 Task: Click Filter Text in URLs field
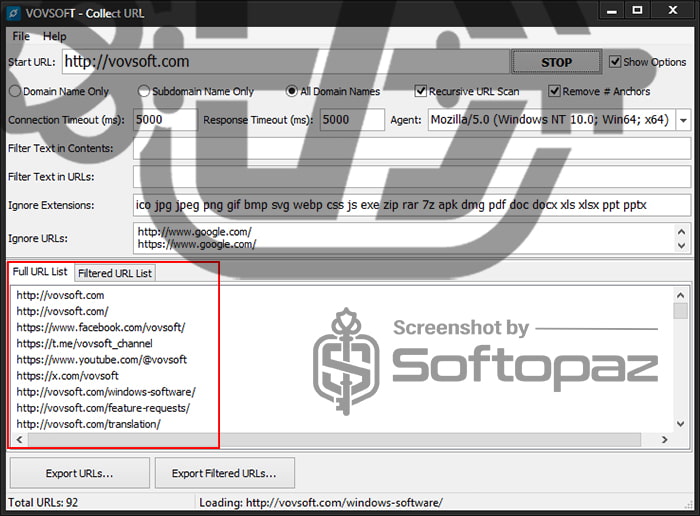click(x=412, y=177)
